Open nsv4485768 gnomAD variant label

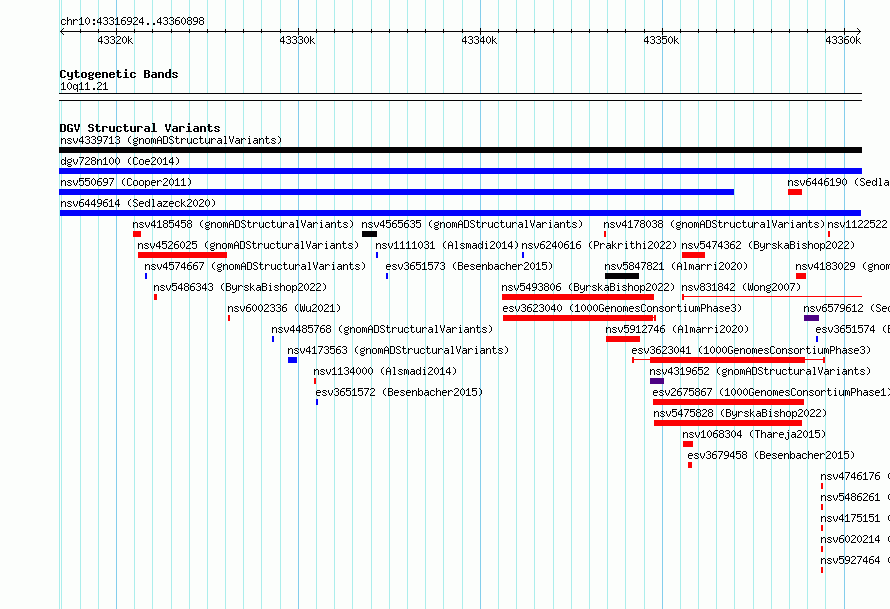click(x=382, y=329)
